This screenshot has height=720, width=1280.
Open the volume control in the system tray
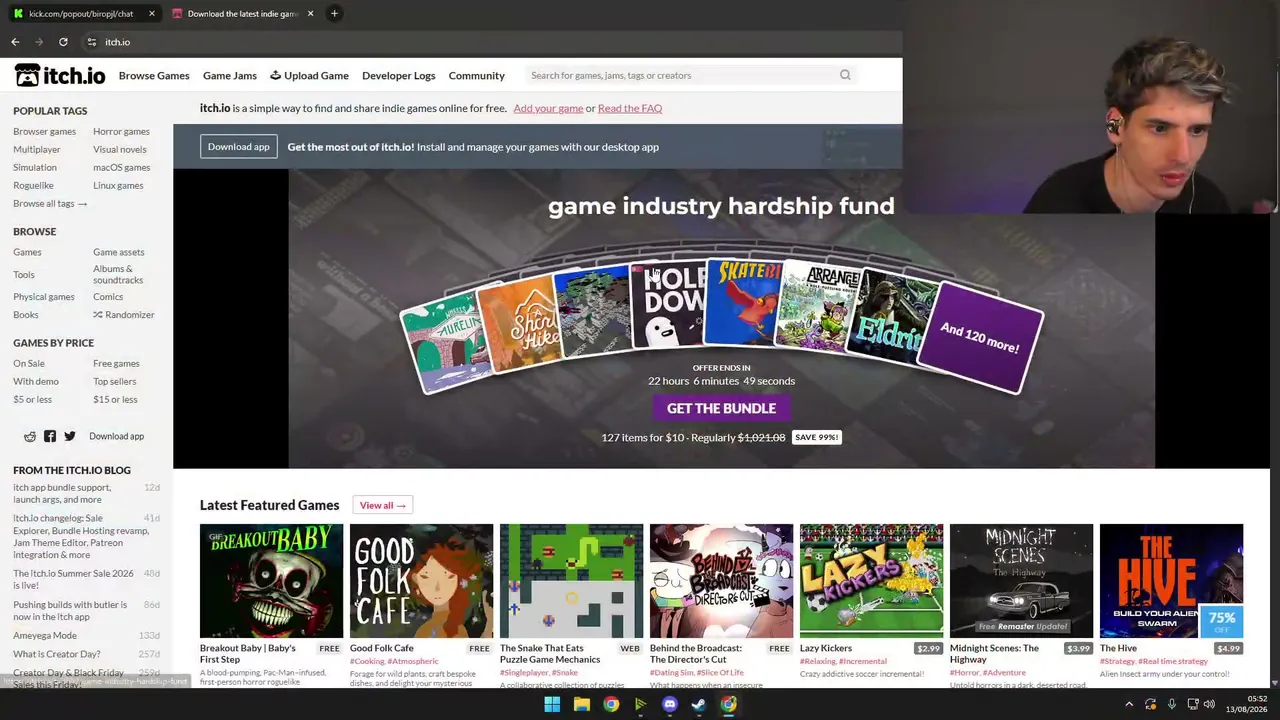click(x=1209, y=704)
